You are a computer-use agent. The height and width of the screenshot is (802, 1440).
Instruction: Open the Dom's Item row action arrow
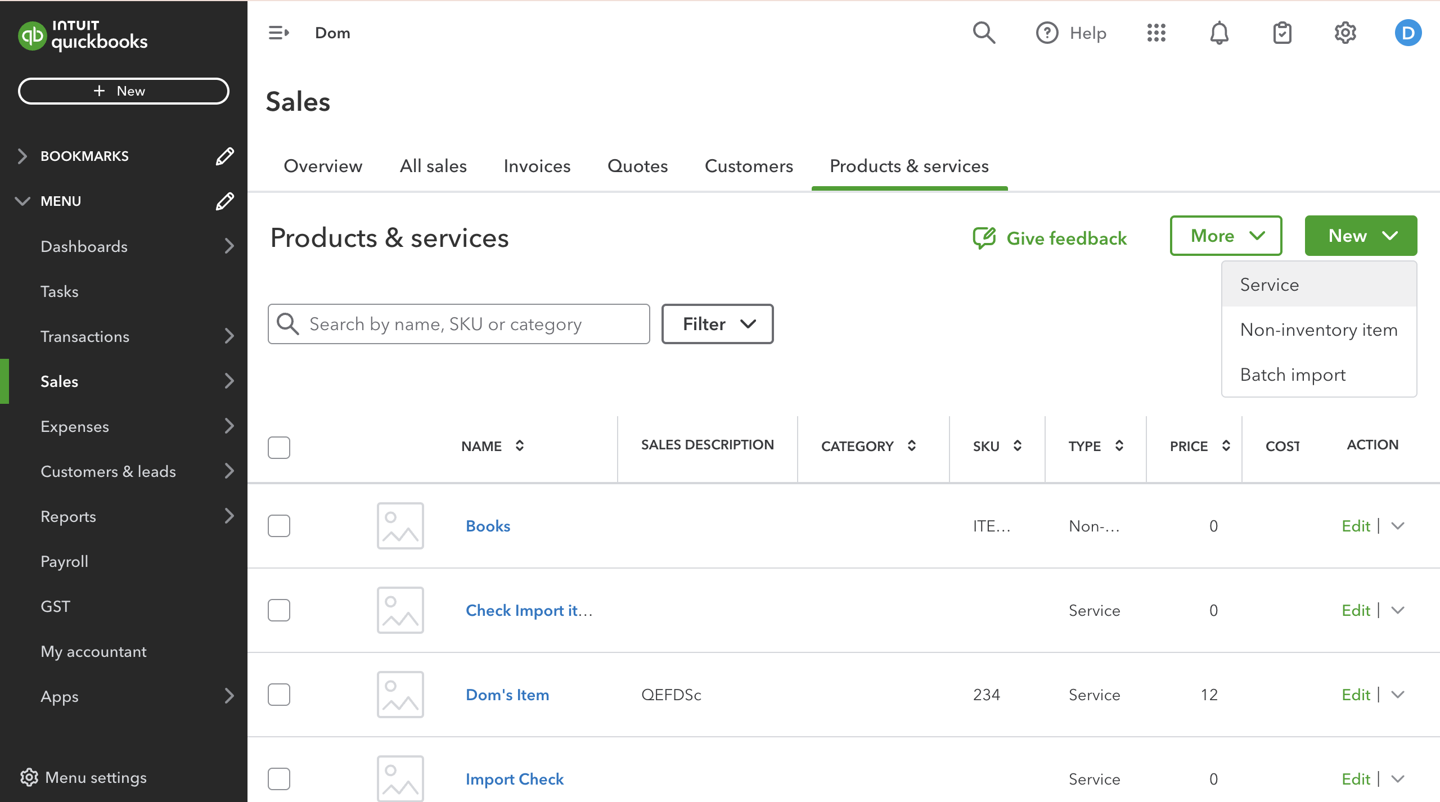(1398, 695)
